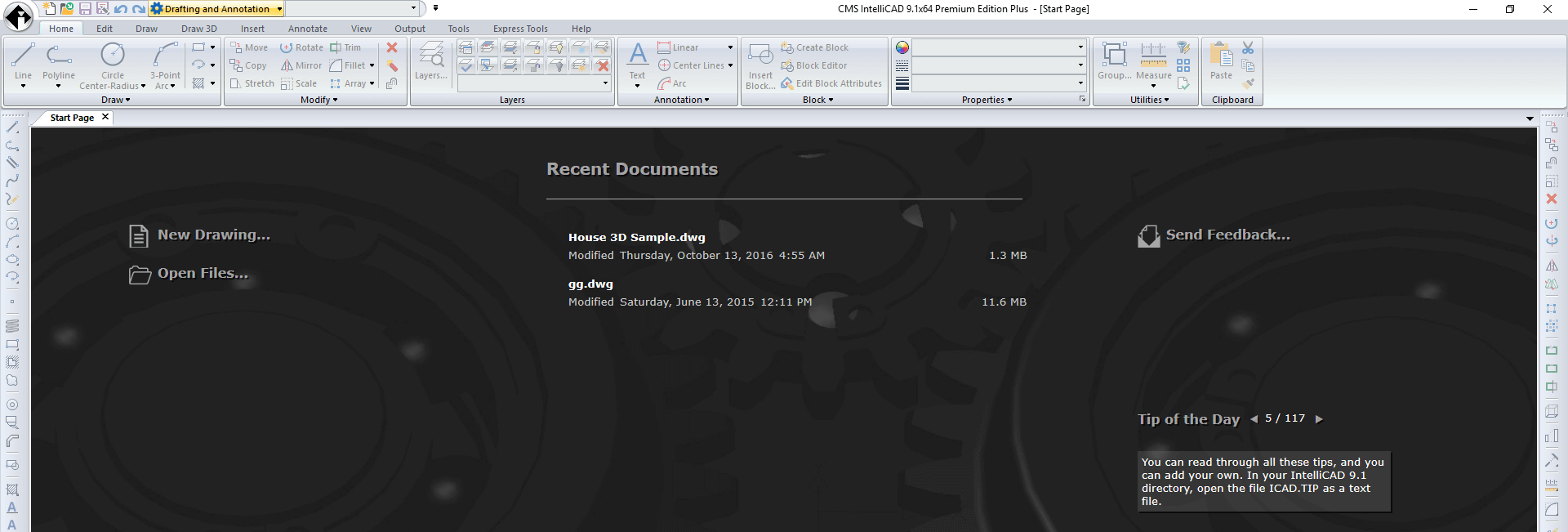Expand the Block panel
This screenshot has height=532, width=1568.
point(817,100)
